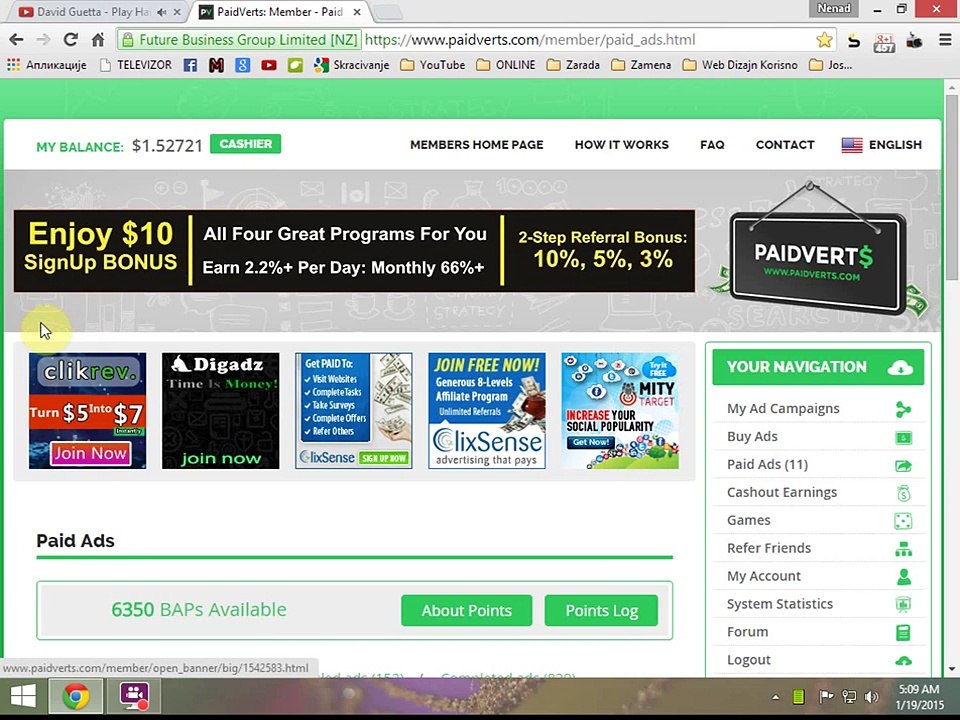Image resolution: width=960 pixels, height=720 pixels.
Task: Click the System Statistics chart icon
Action: click(x=903, y=604)
